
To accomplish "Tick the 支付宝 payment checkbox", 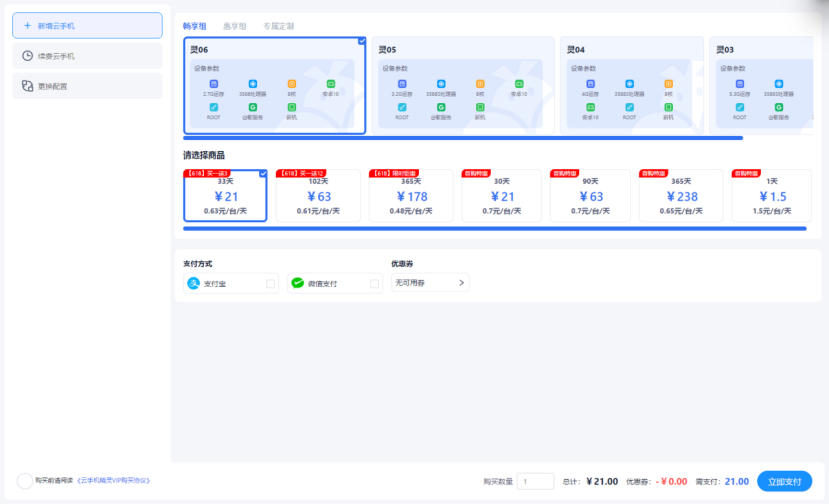I will pos(271,284).
